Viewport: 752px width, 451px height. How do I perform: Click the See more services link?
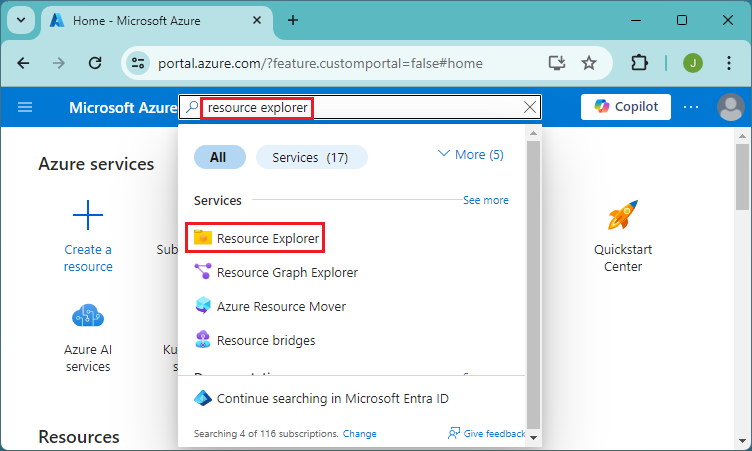pos(486,200)
